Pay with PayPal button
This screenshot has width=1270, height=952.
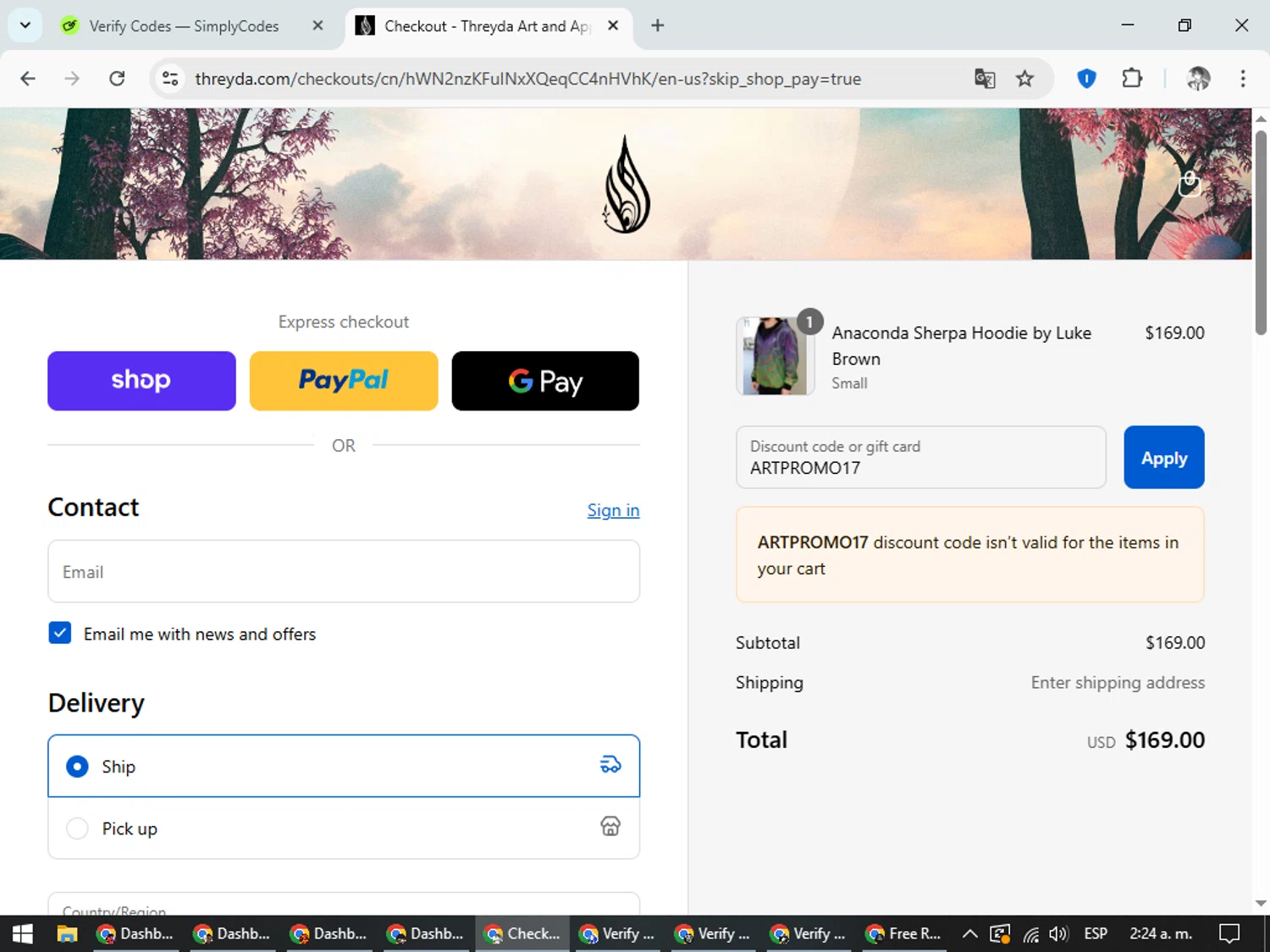tap(344, 381)
